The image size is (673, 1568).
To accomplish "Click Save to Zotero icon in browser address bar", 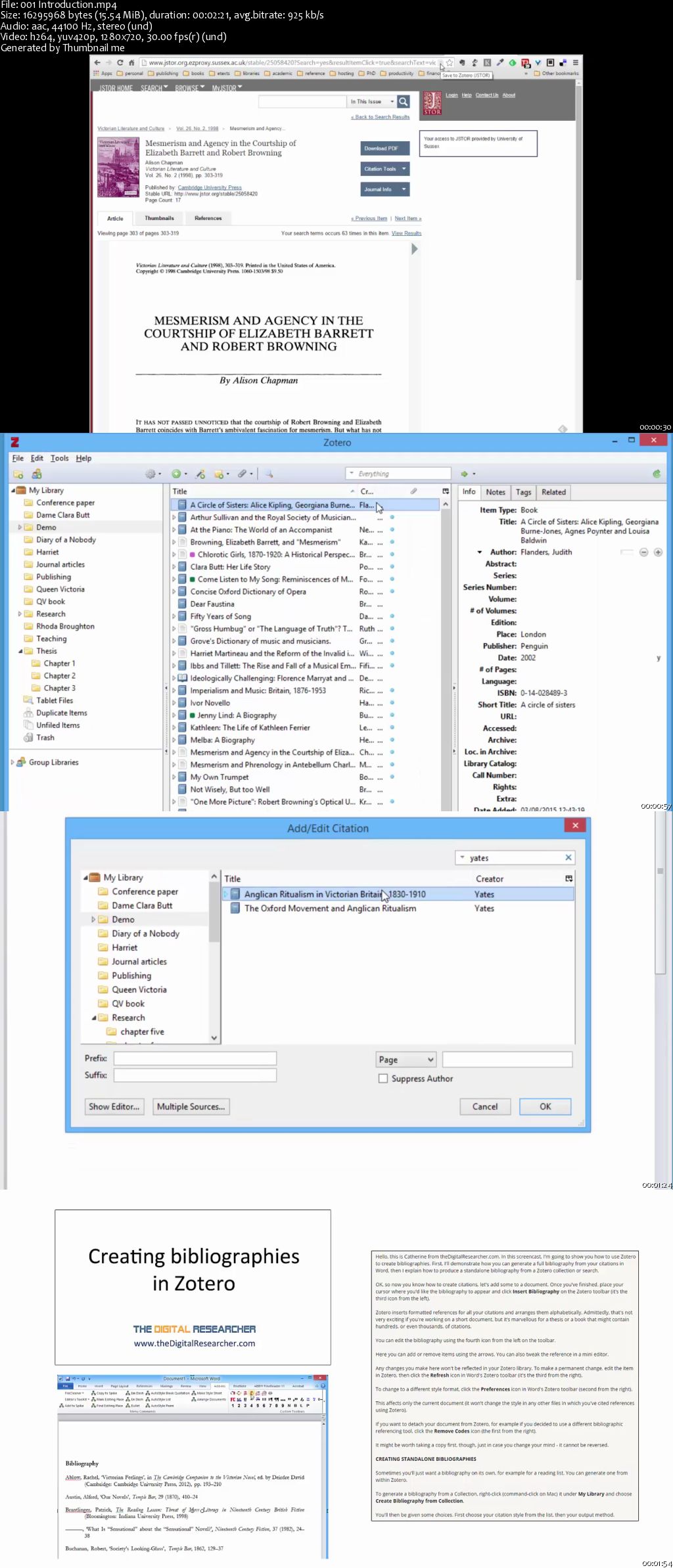I will [x=441, y=63].
